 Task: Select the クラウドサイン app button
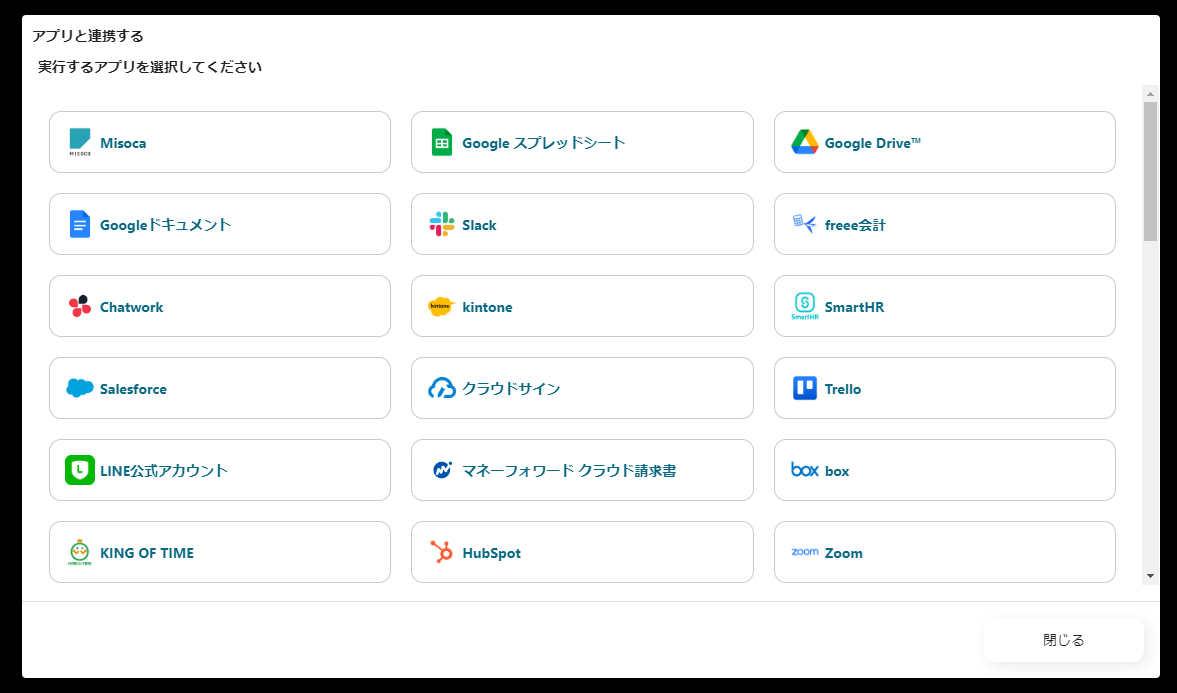coord(582,388)
